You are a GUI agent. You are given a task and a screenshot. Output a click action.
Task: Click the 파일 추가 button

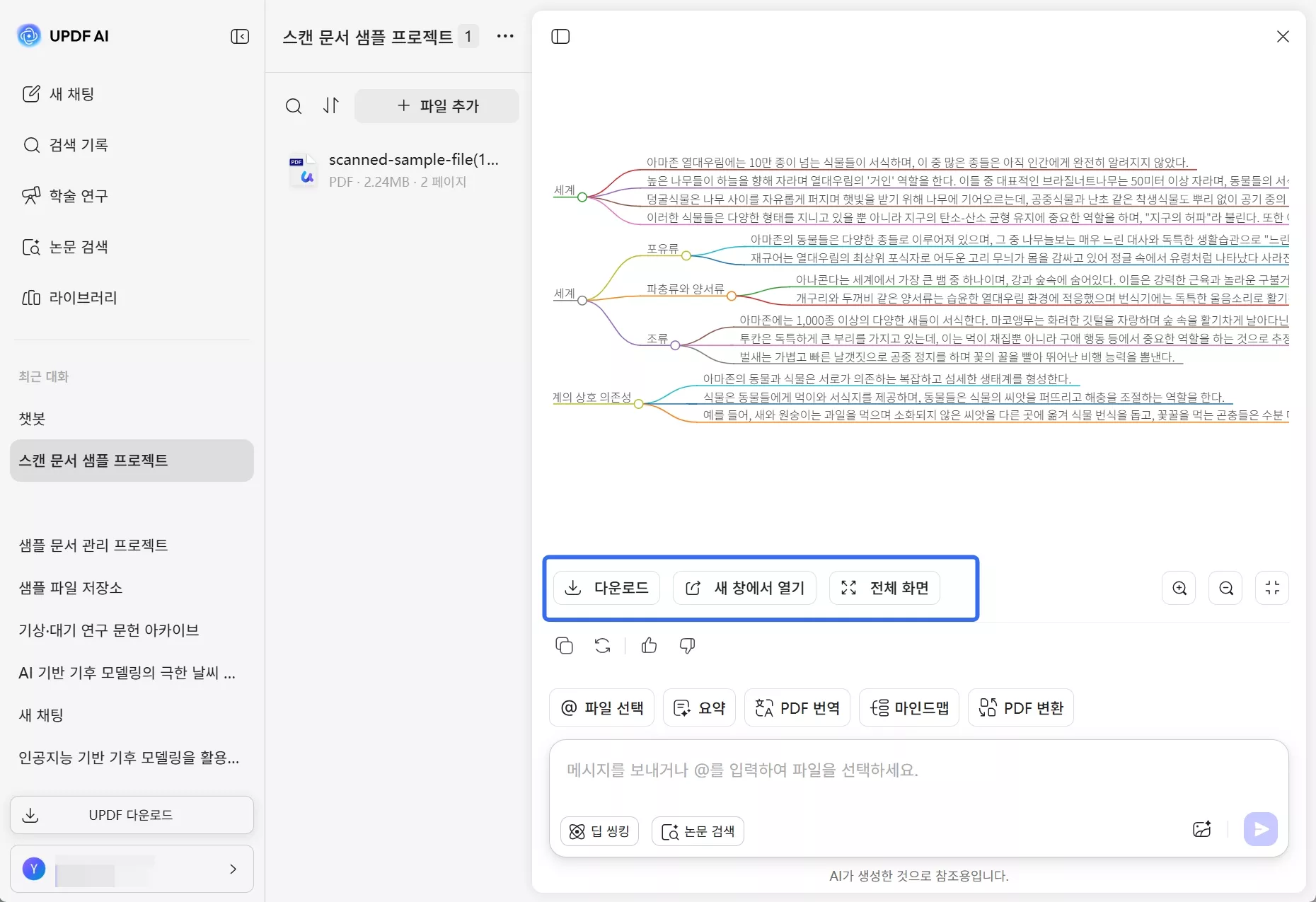pos(437,105)
